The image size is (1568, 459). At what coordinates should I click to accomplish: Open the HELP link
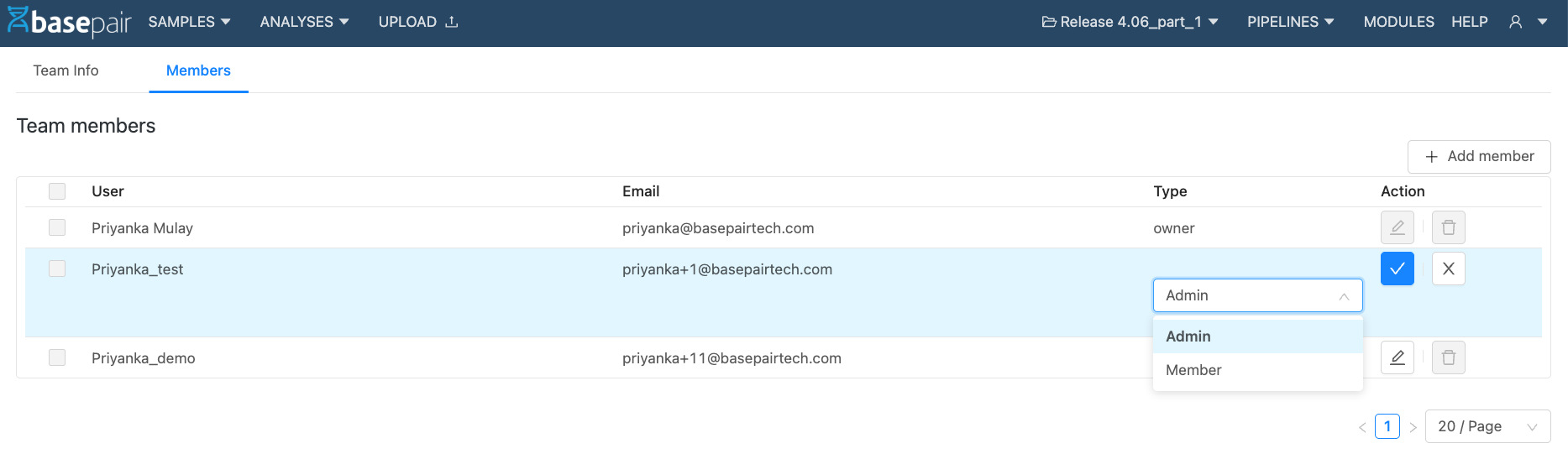pyautogui.click(x=1469, y=22)
